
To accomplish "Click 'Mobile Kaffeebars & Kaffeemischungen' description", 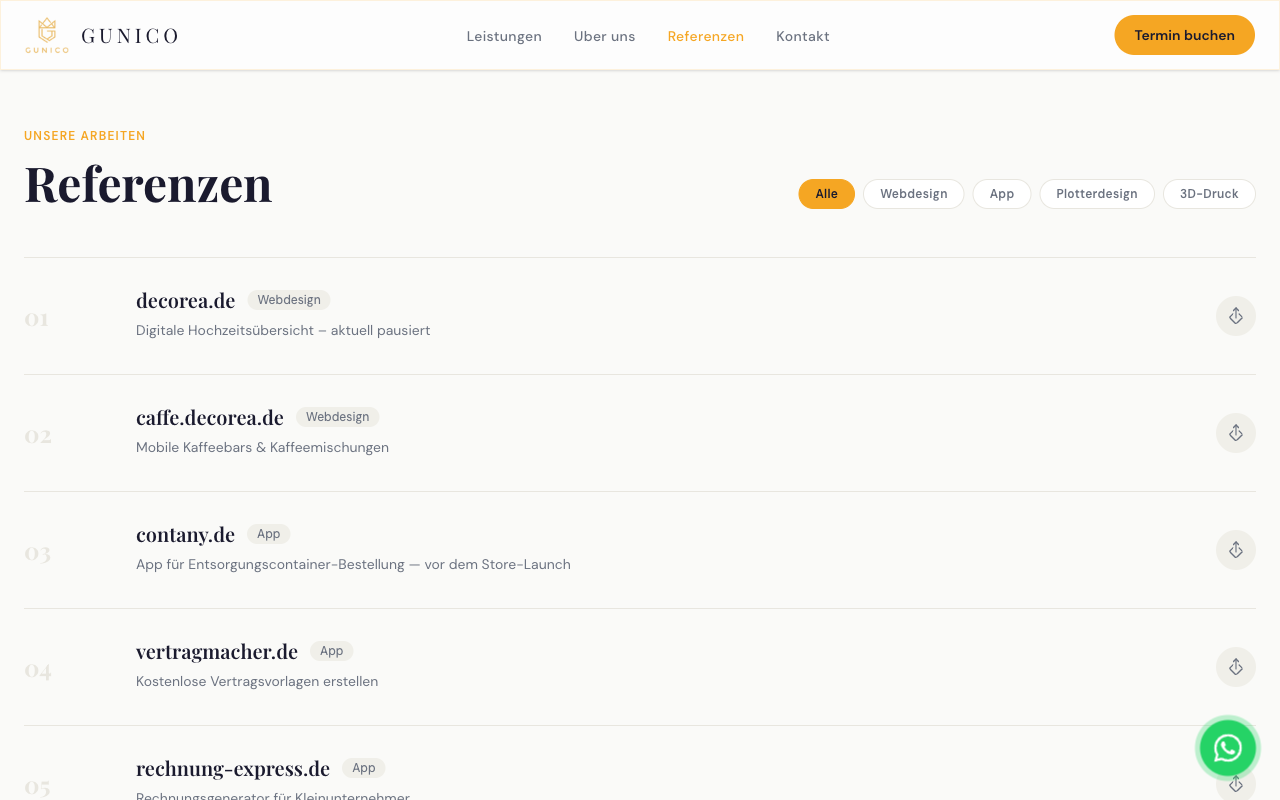I will pos(262,447).
